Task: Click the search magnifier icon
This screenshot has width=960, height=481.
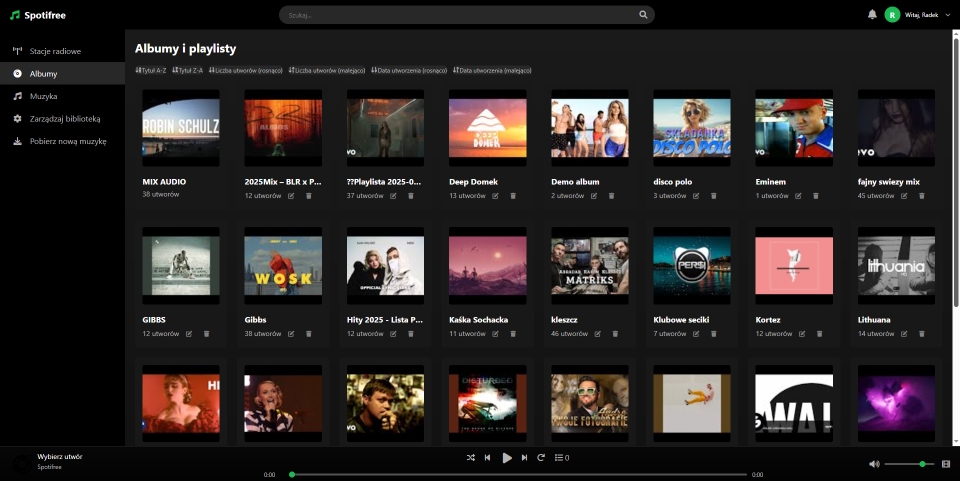Action: click(x=643, y=15)
